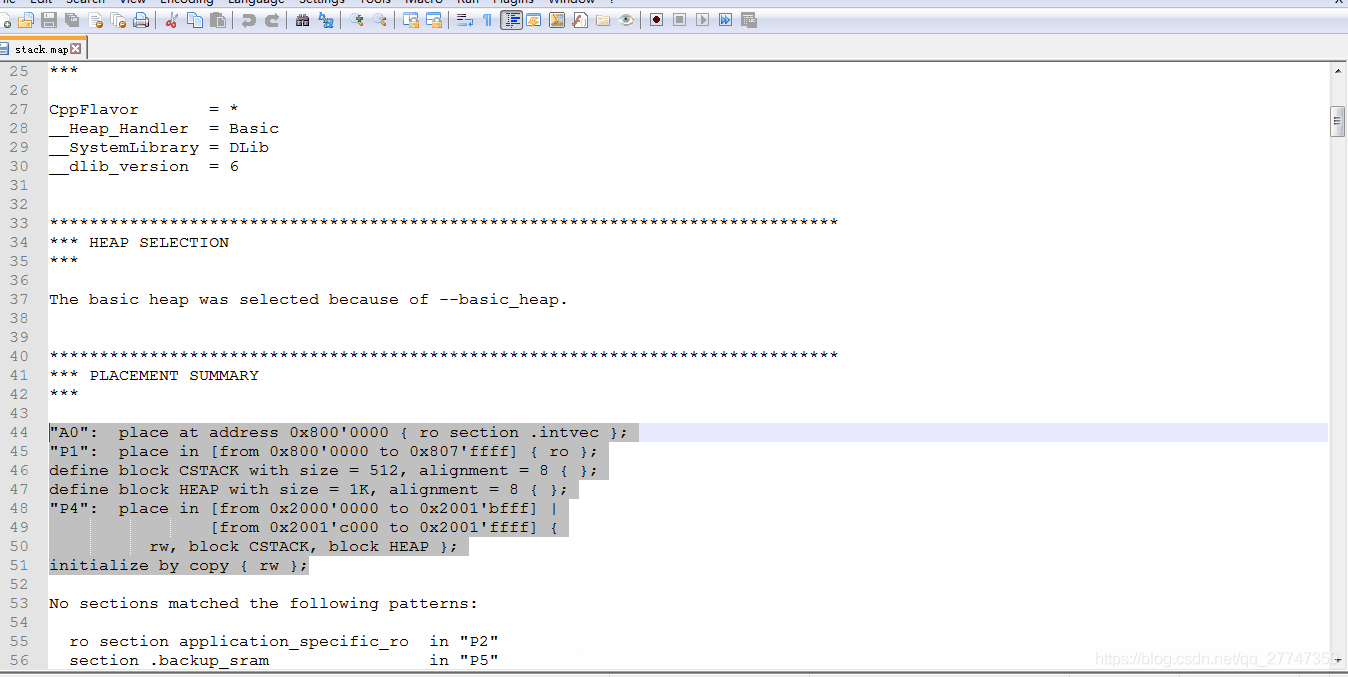Viewport: 1348px width, 677px height.
Task: Toggle show all characters (paragraph mark icon)
Action: (486, 20)
